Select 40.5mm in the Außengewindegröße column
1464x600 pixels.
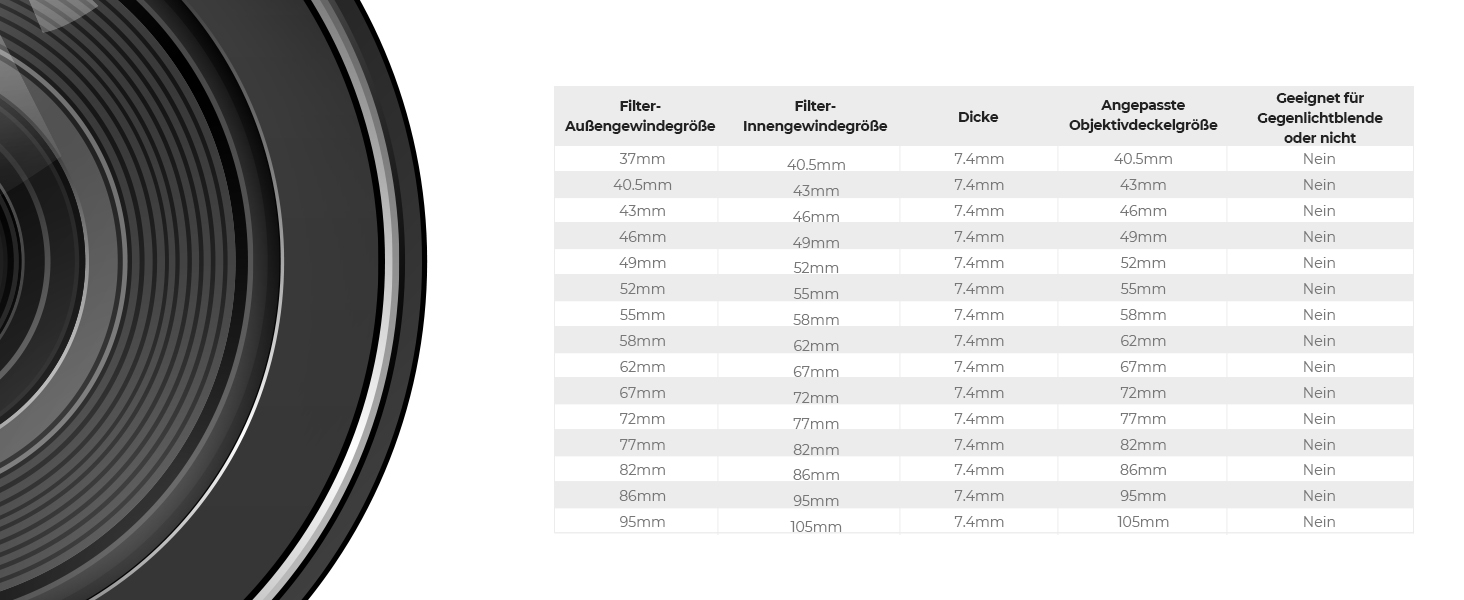click(x=642, y=185)
